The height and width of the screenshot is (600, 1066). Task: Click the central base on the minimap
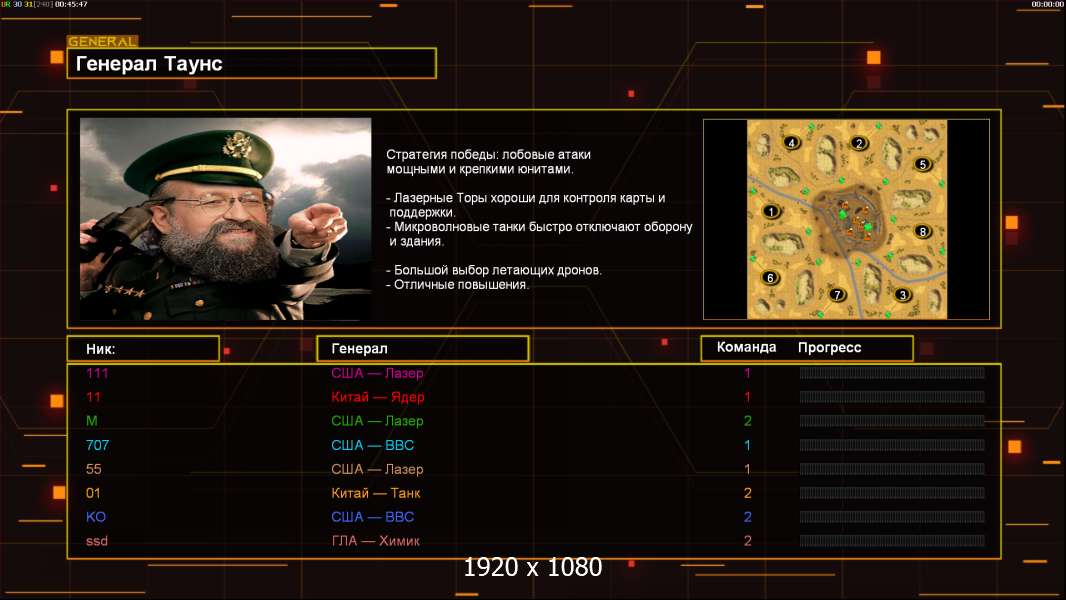pos(850,219)
